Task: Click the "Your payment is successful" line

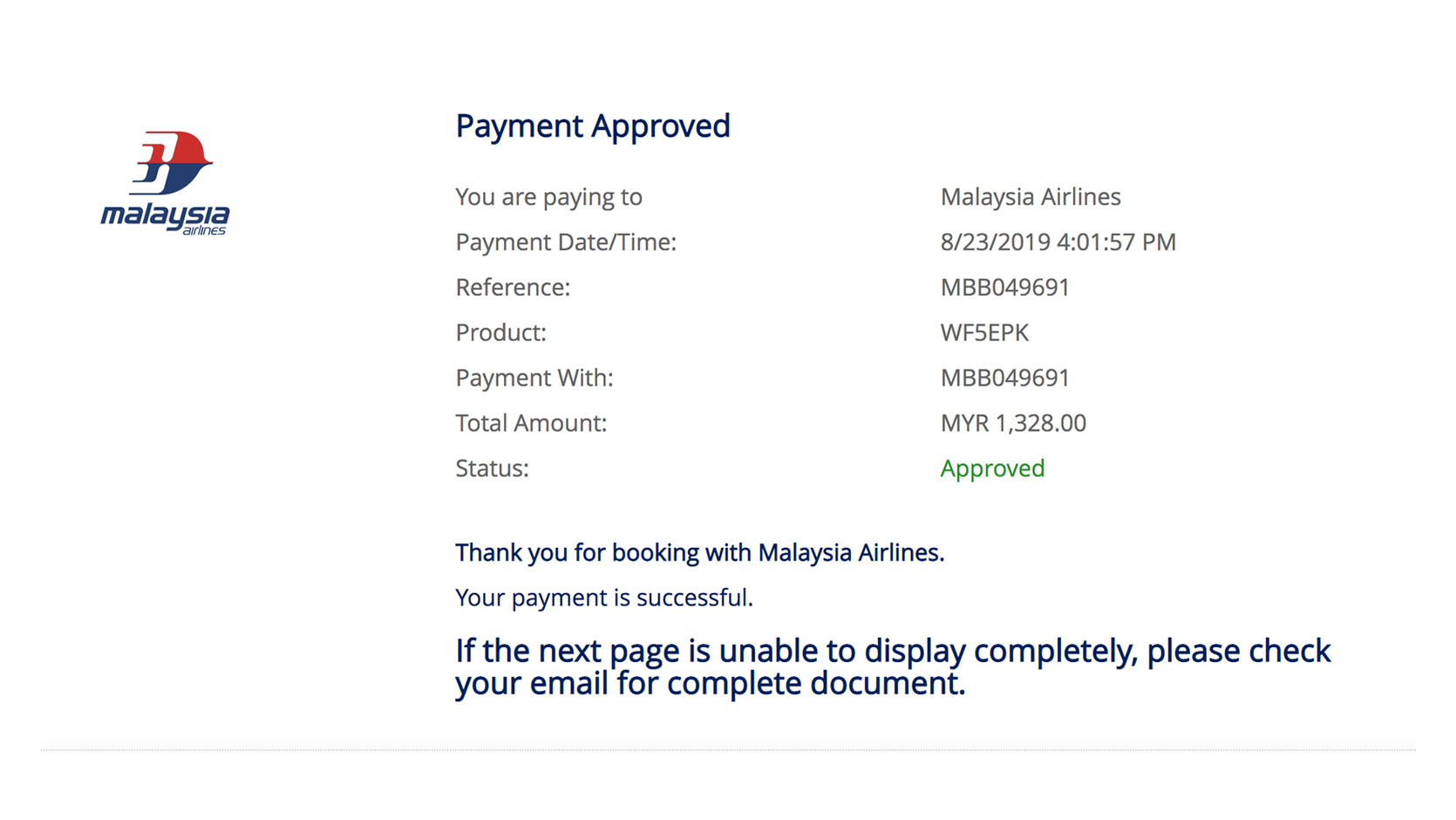Action: [x=603, y=598]
